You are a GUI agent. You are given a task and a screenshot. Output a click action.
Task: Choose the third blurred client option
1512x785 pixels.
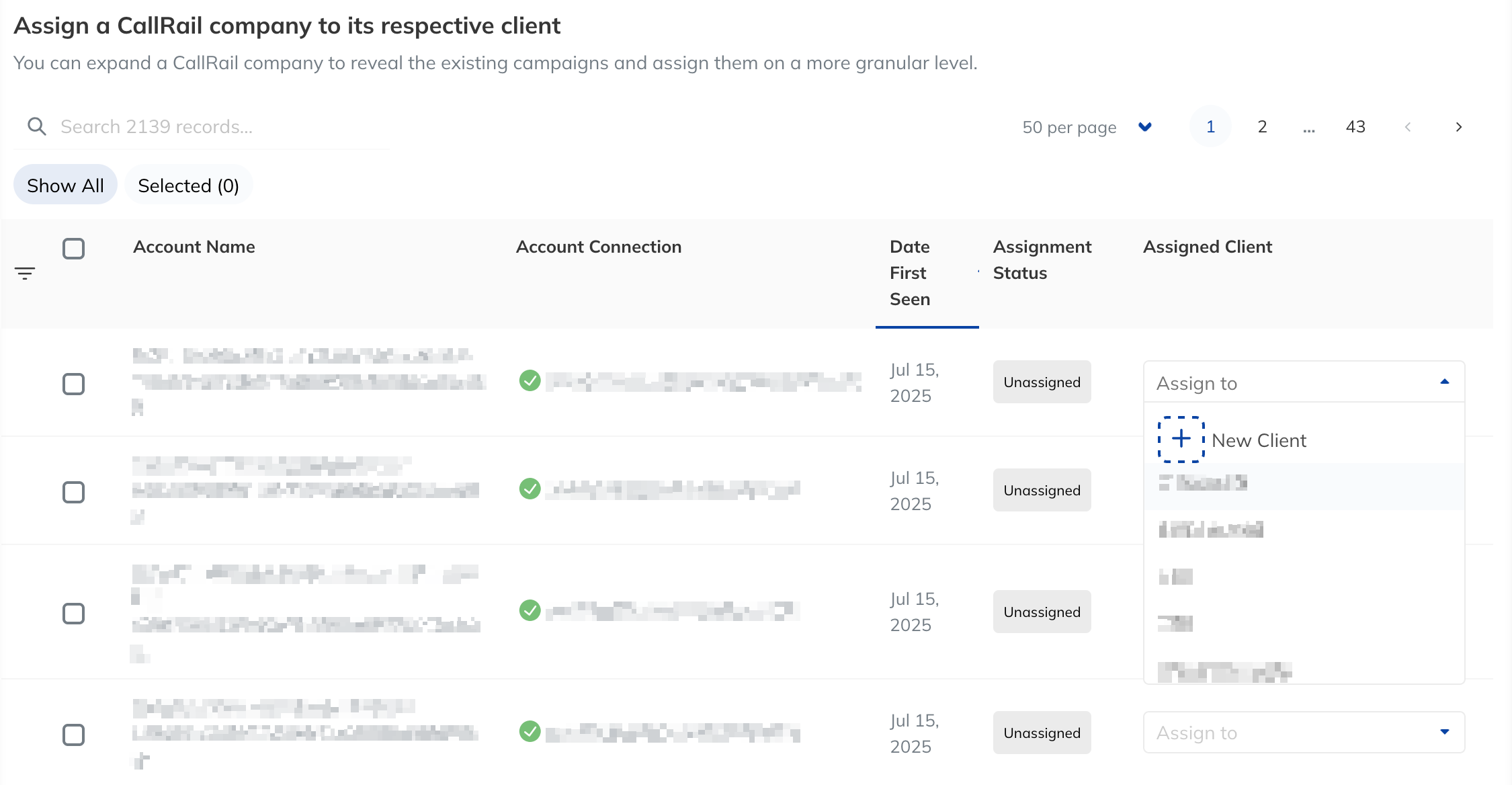pos(1304,577)
